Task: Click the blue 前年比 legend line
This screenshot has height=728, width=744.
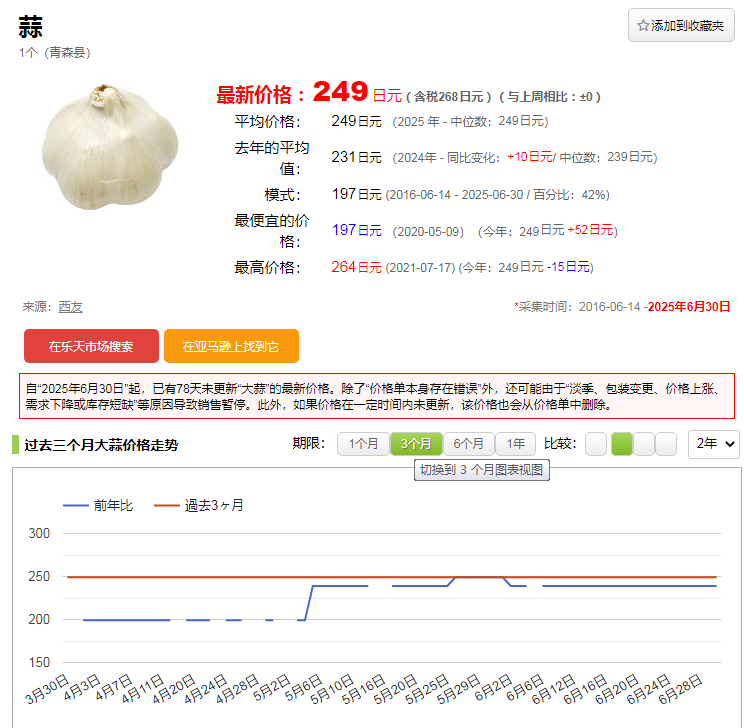Action: pos(76,505)
